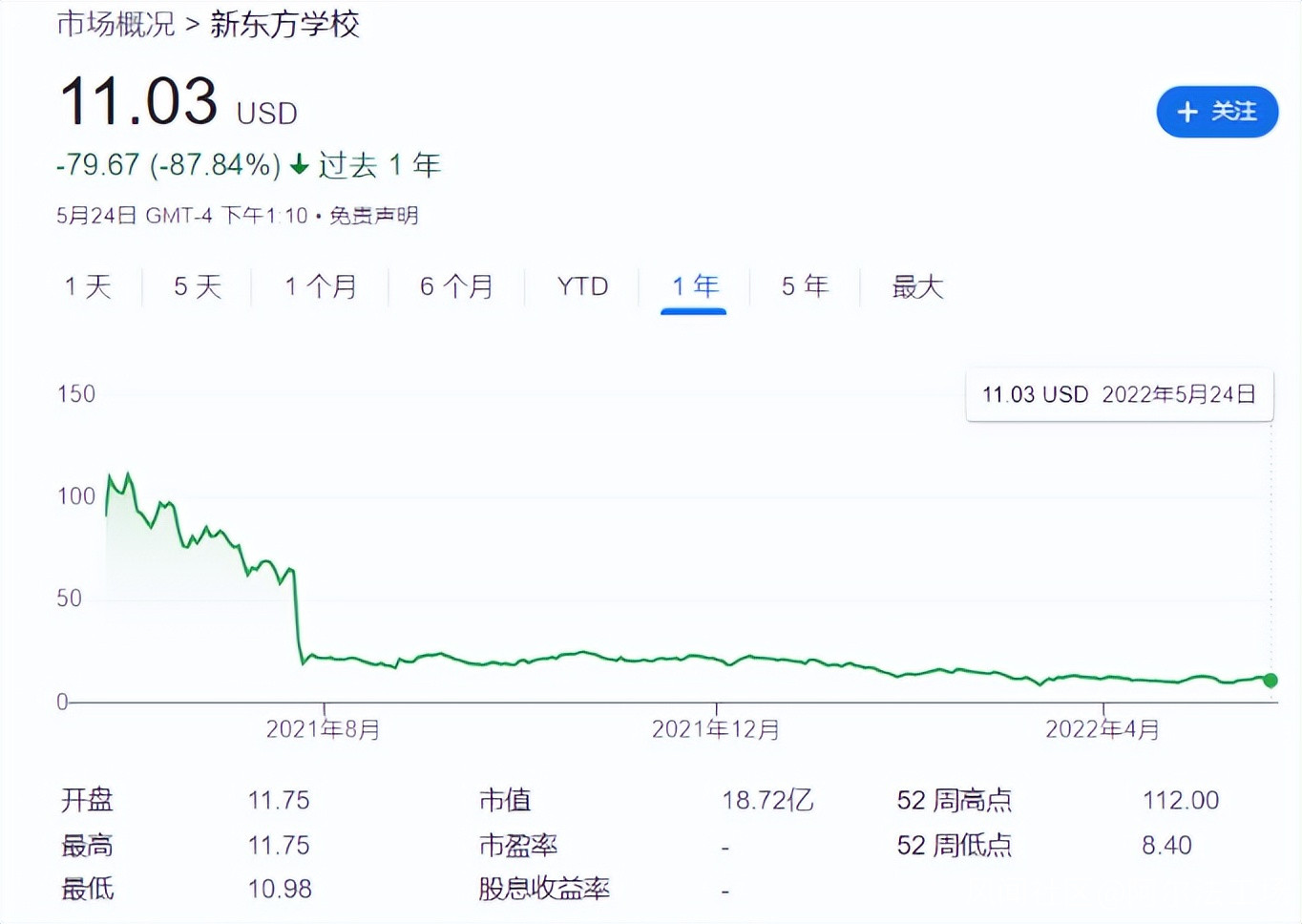Select the 5 天 time range tab
Image resolution: width=1302 pixels, height=924 pixels.
point(198,286)
